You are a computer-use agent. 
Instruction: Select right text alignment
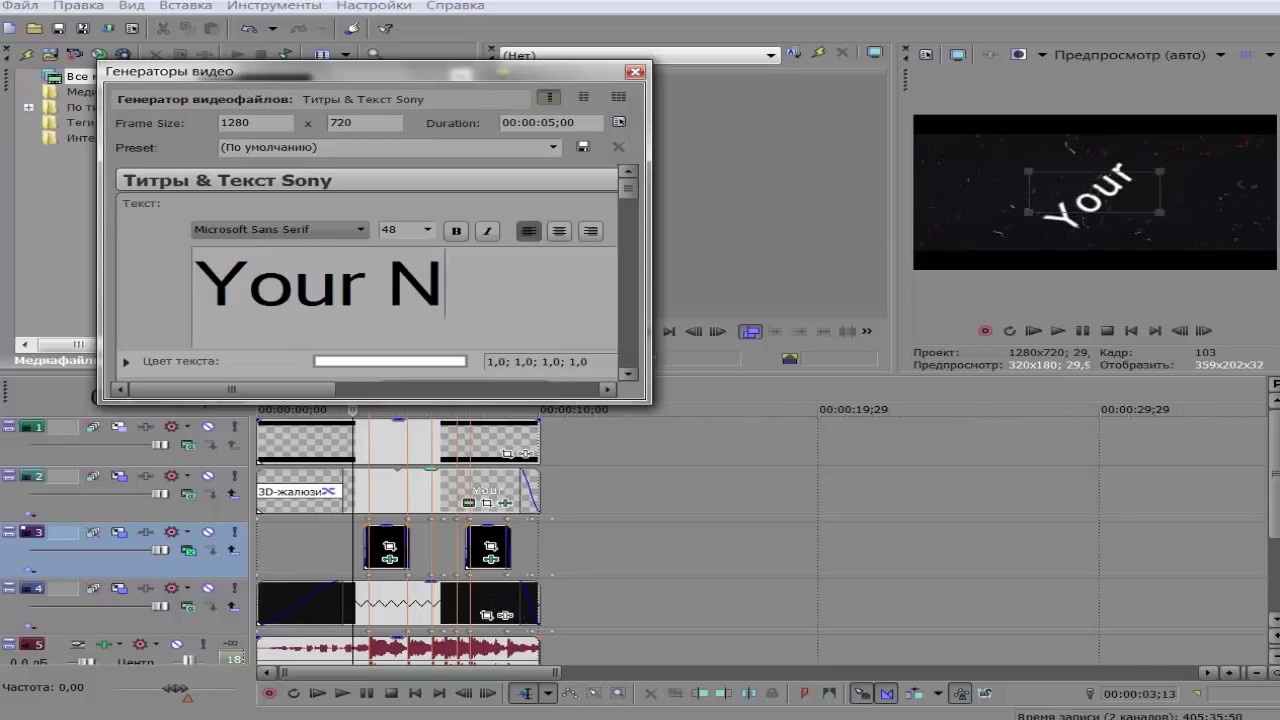(591, 231)
